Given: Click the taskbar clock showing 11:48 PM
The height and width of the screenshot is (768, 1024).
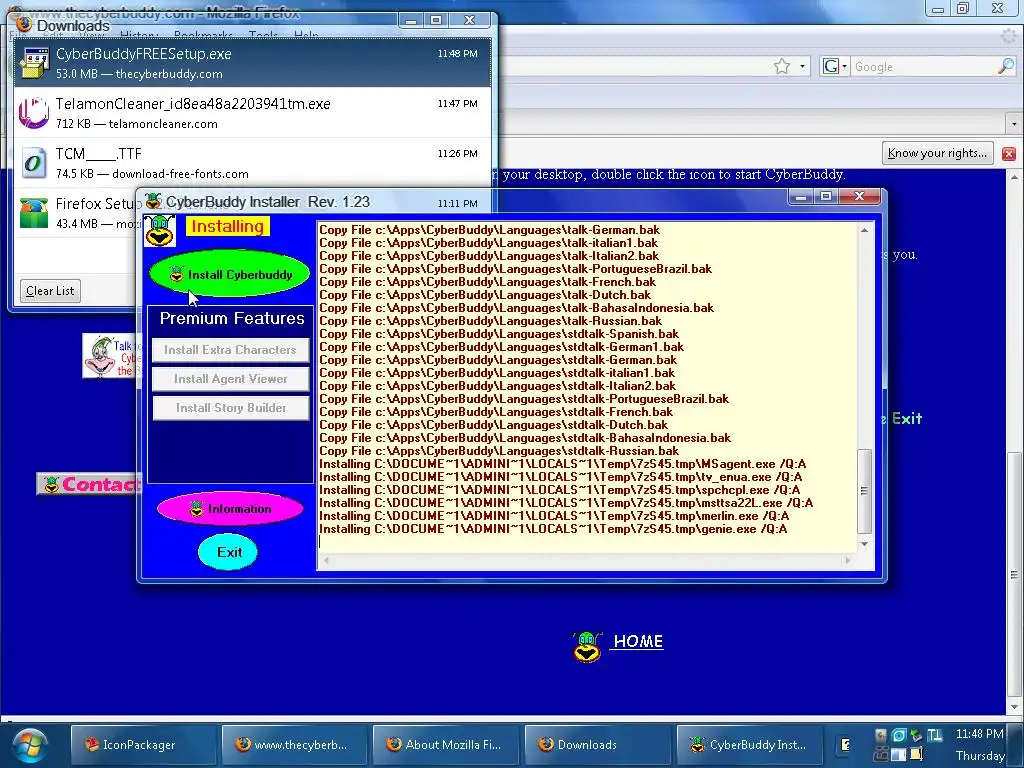Looking at the screenshot, I should [x=980, y=734].
